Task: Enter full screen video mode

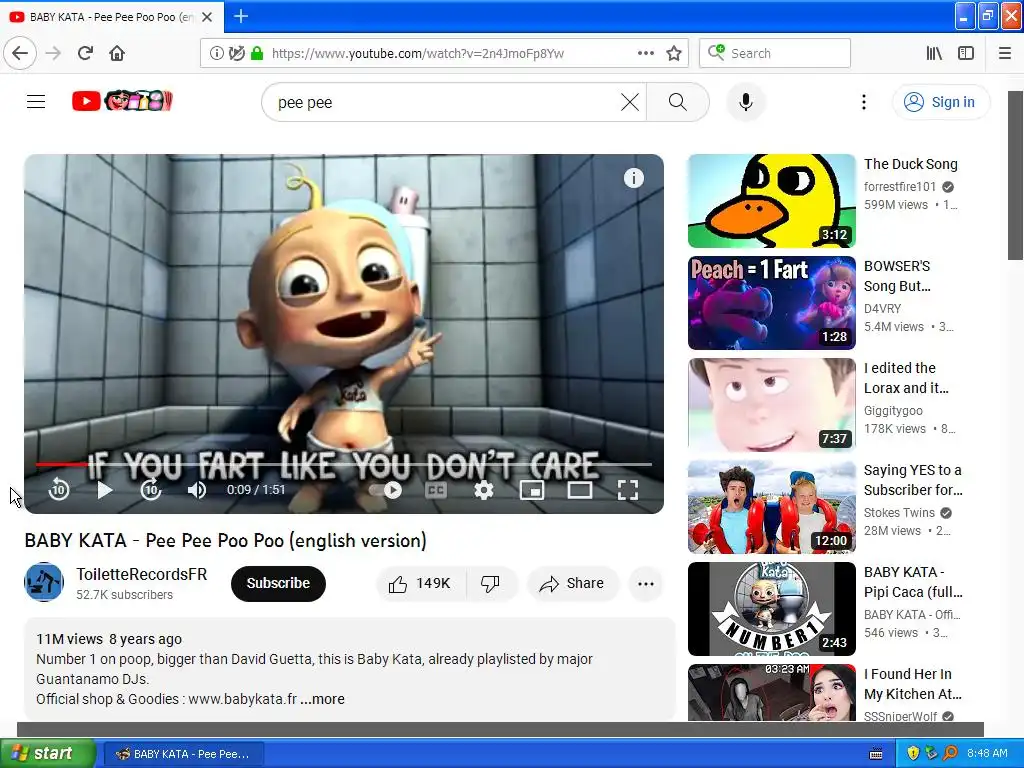Action: pyautogui.click(x=628, y=489)
